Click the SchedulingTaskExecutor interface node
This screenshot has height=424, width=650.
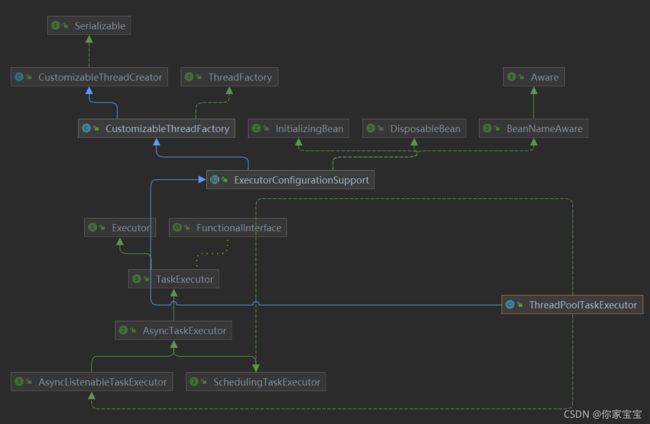coord(256,382)
